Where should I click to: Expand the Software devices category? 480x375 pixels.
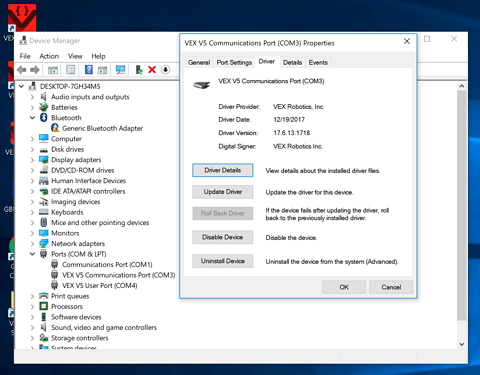pyautogui.click(x=32, y=317)
